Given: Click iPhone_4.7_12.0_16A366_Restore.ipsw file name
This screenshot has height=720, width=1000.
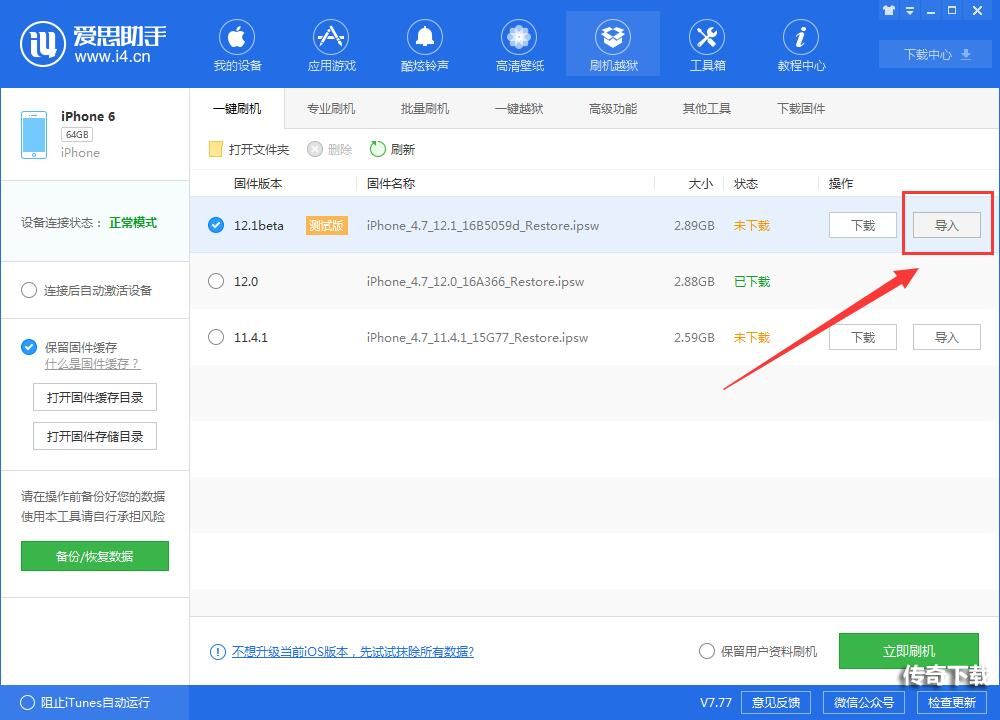Looking at the screenshot, I should click(x=475, y=281).
